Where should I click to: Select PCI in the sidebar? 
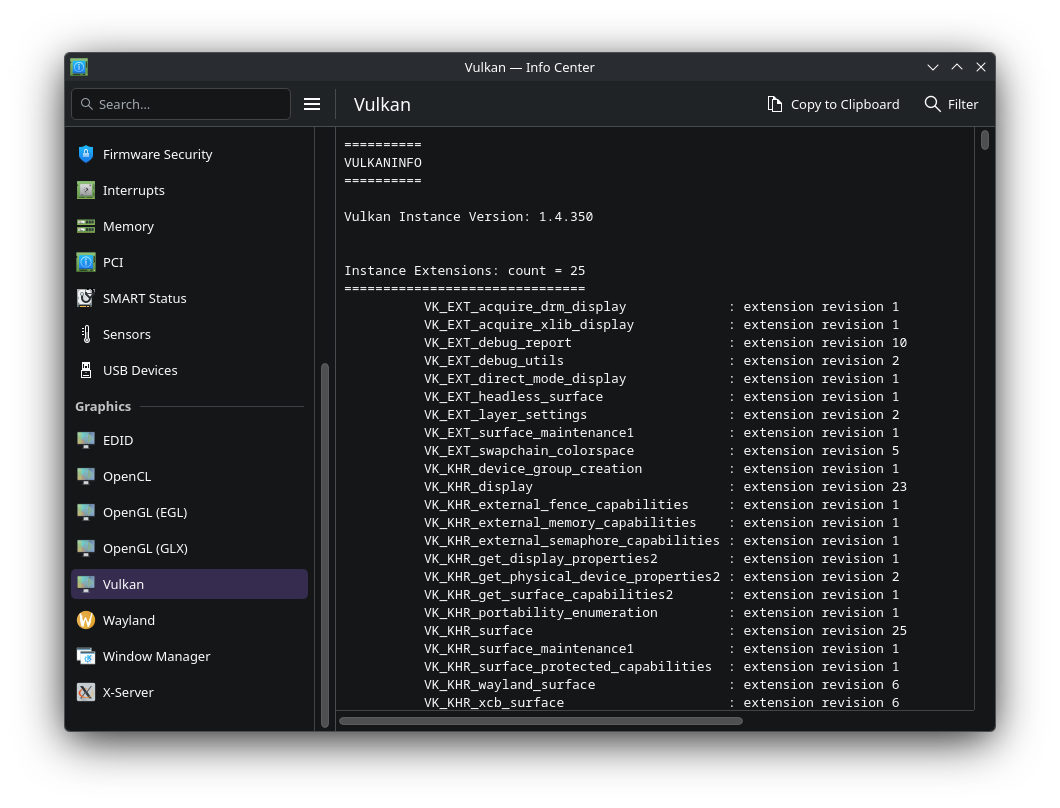coord(189,262)
